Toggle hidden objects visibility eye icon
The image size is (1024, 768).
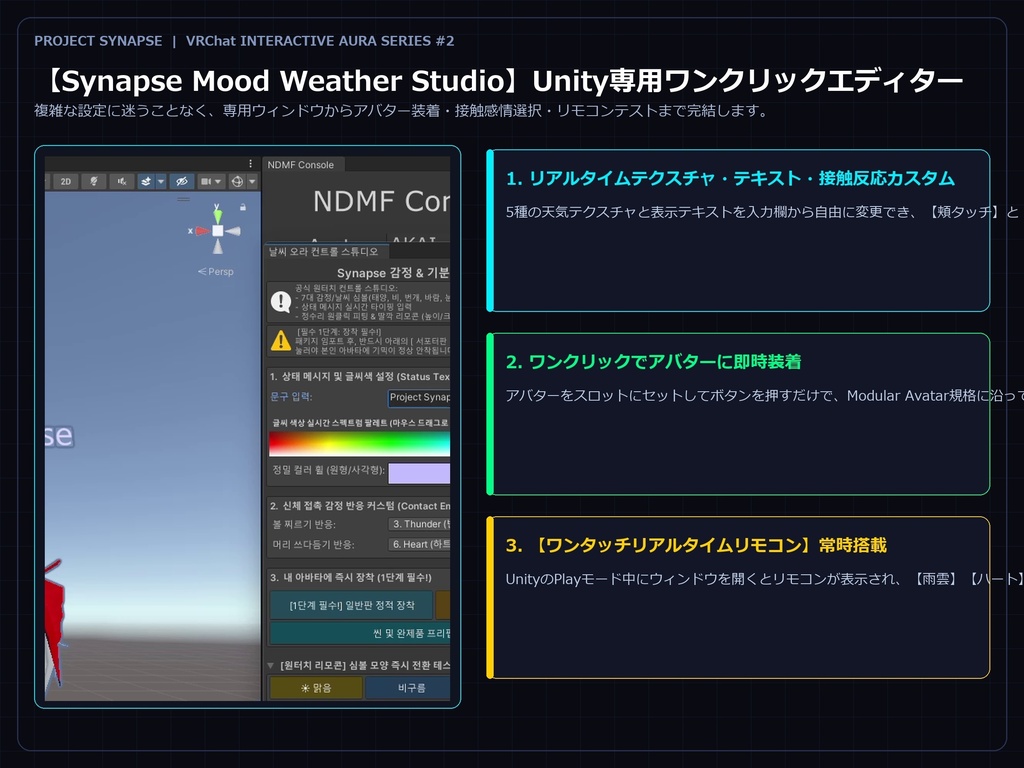[x=182, y=182]
